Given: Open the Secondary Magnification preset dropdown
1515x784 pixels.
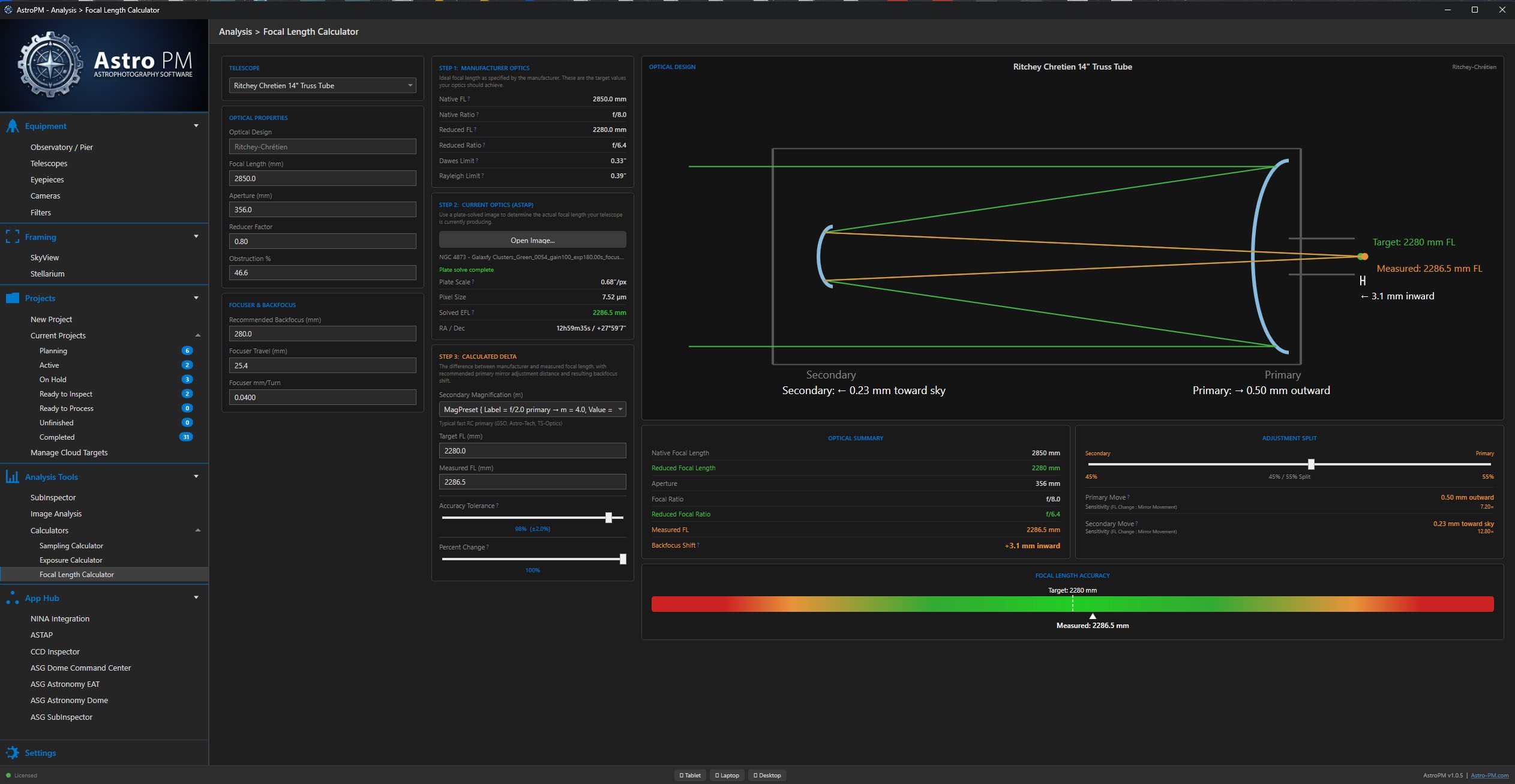Looking at the screenshot, I should [532, 410].
